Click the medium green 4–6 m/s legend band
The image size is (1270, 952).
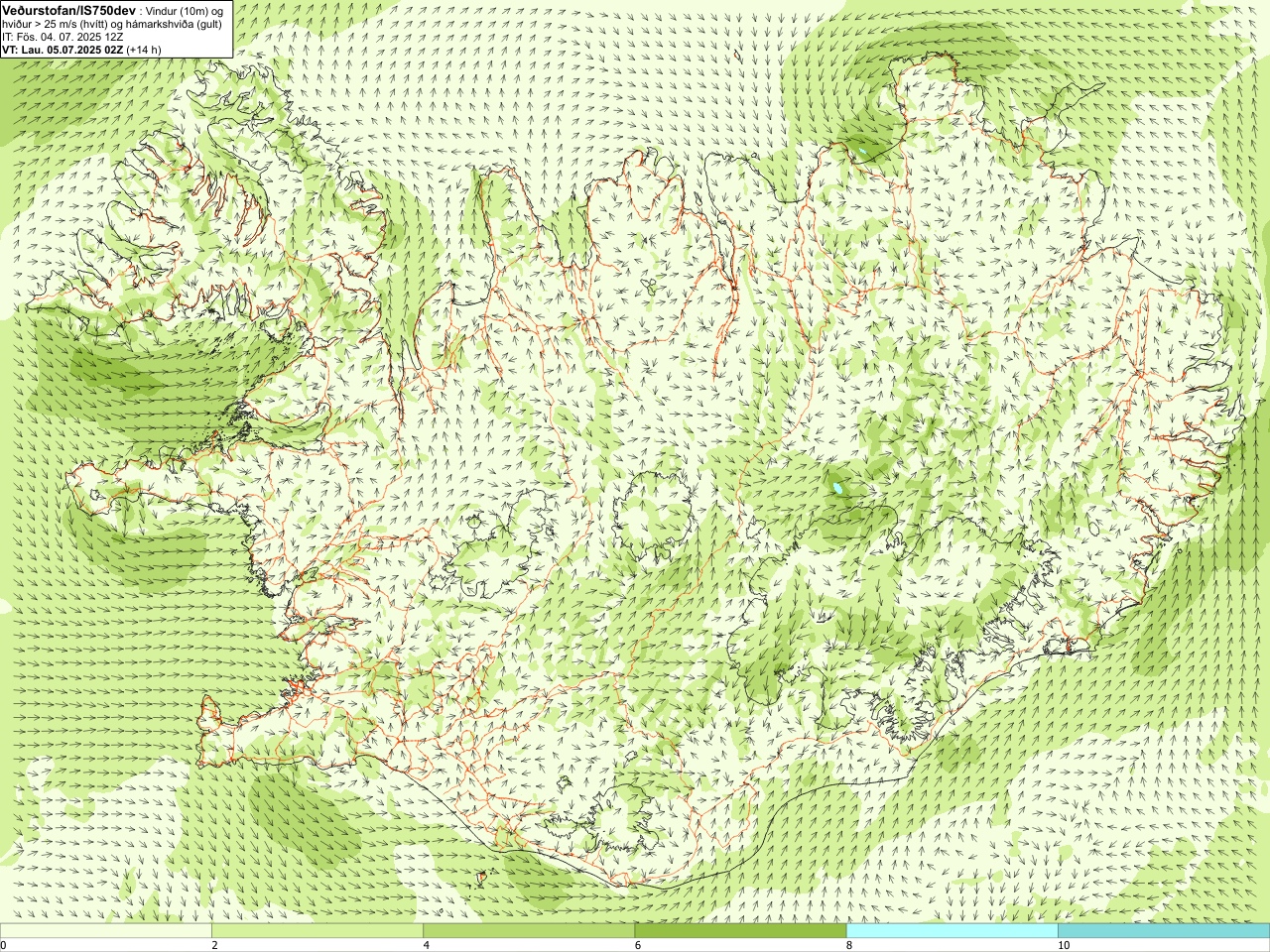(x=529, y=931)
